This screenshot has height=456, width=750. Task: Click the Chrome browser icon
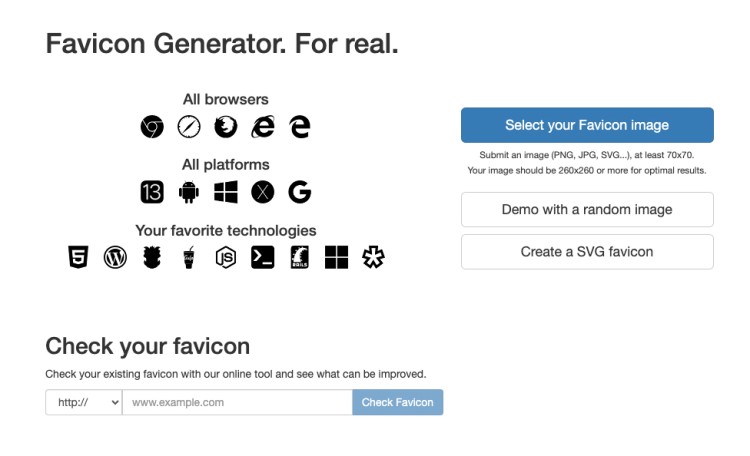click(152, 127)
